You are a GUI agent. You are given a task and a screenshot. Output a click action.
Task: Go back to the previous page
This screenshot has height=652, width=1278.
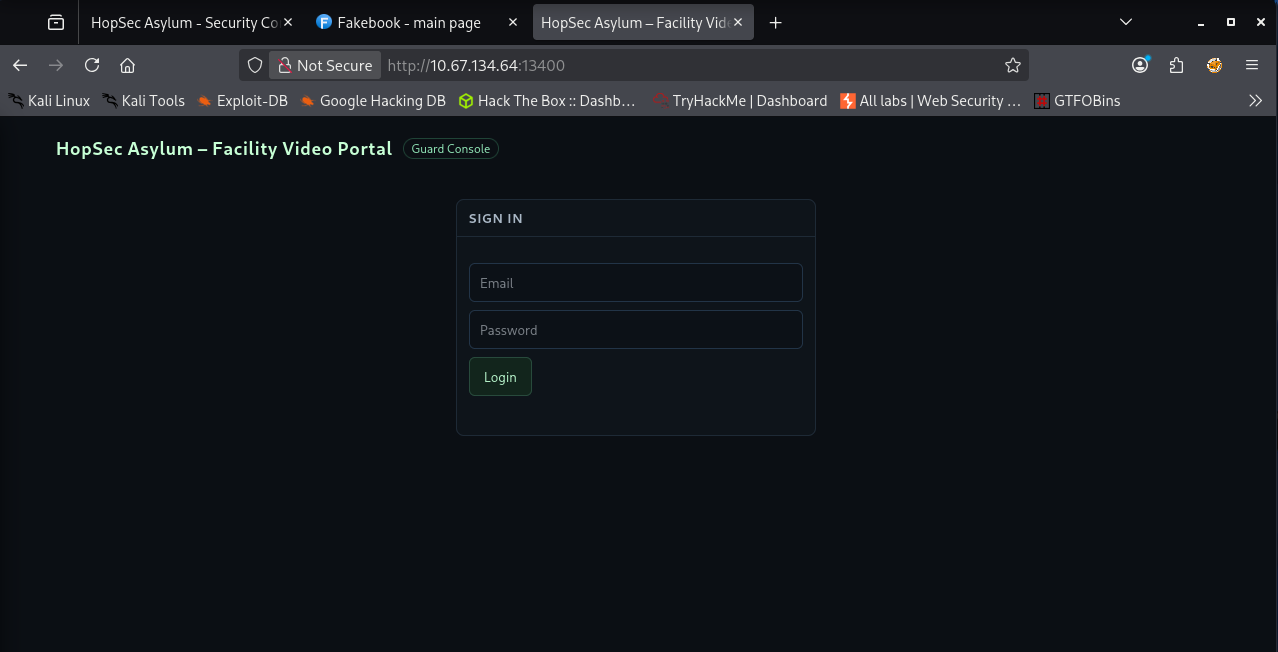click(x=20, y=65)
